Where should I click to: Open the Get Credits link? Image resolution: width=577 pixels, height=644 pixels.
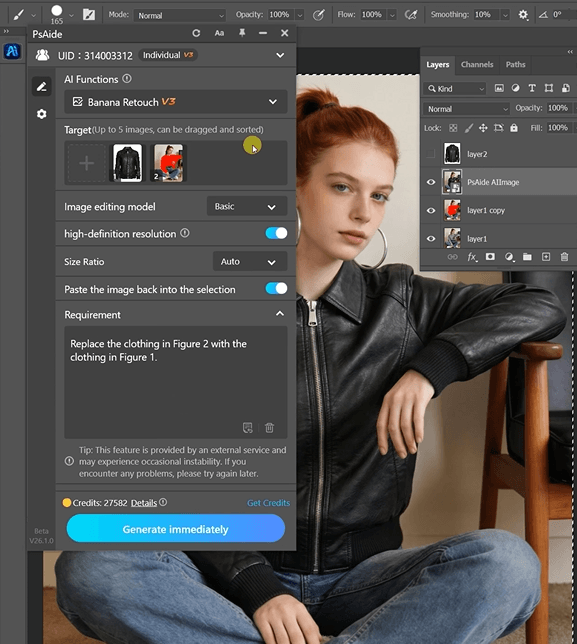pos(268,503)
